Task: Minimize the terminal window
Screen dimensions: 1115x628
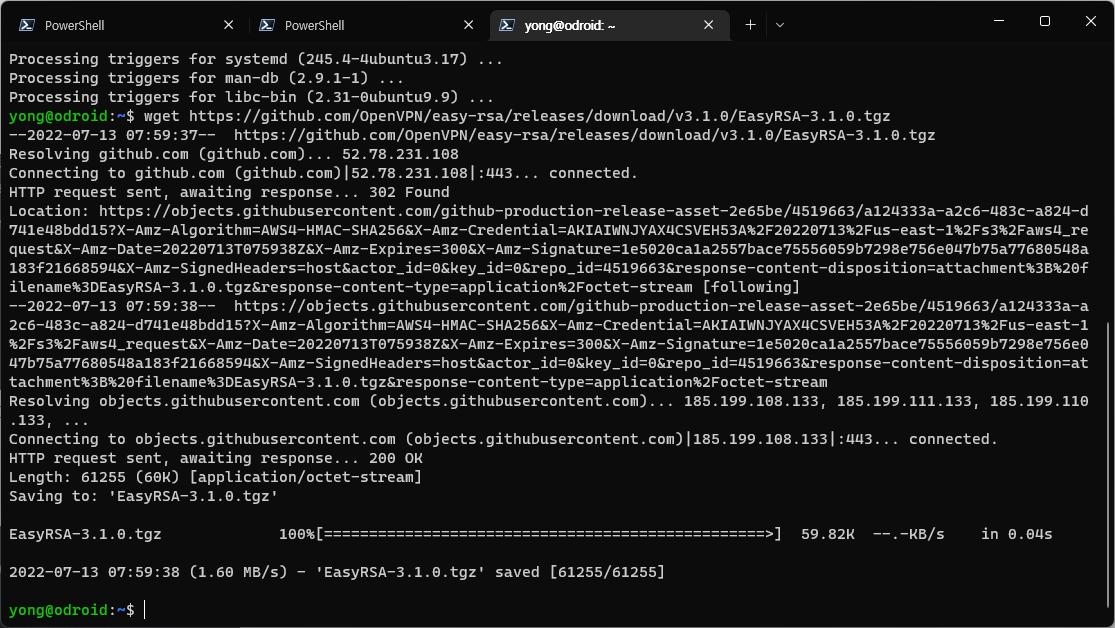Action: click(999, 21)
